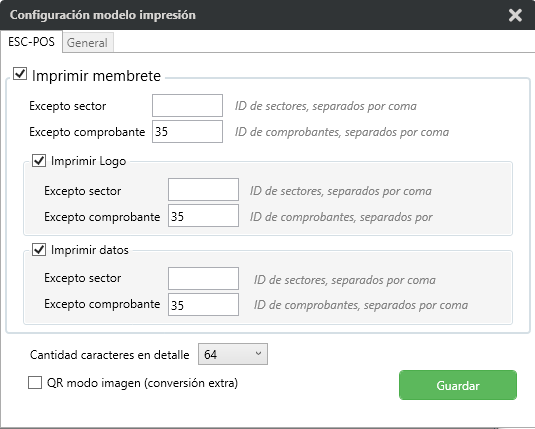Click the Imprimir datos label text

[x=90, y=250]
